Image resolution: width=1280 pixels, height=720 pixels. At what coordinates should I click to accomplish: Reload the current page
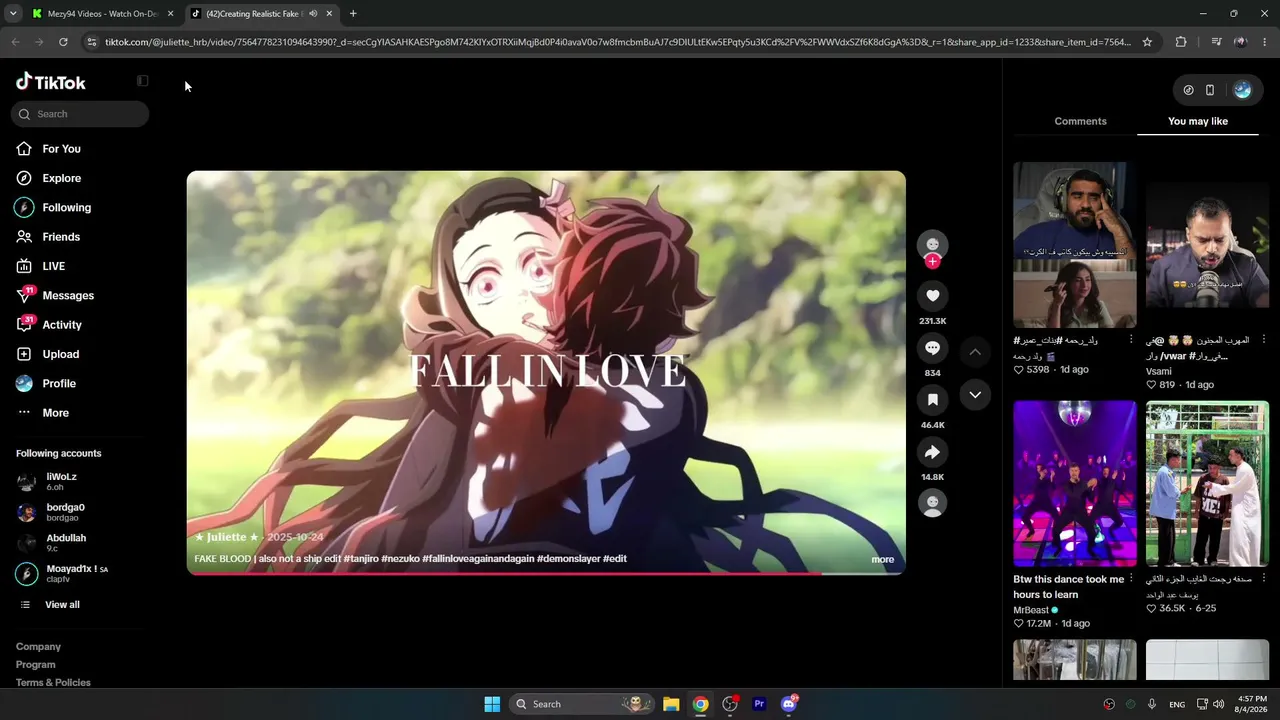(63, 42)
